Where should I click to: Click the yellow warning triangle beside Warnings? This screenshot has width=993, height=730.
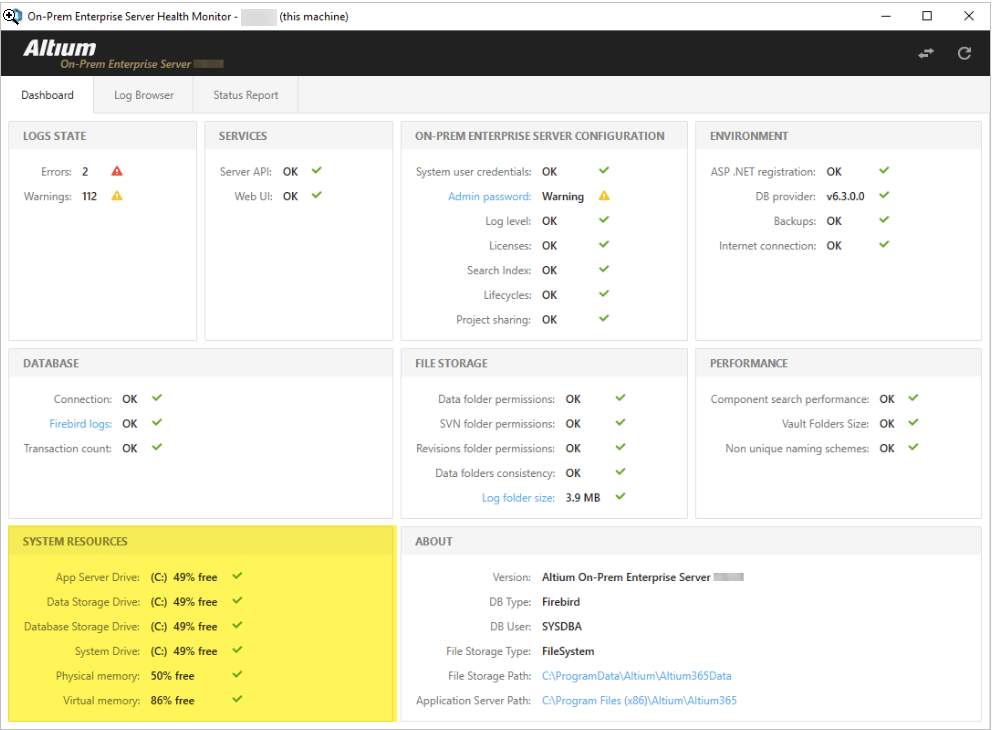click(117, 196)
